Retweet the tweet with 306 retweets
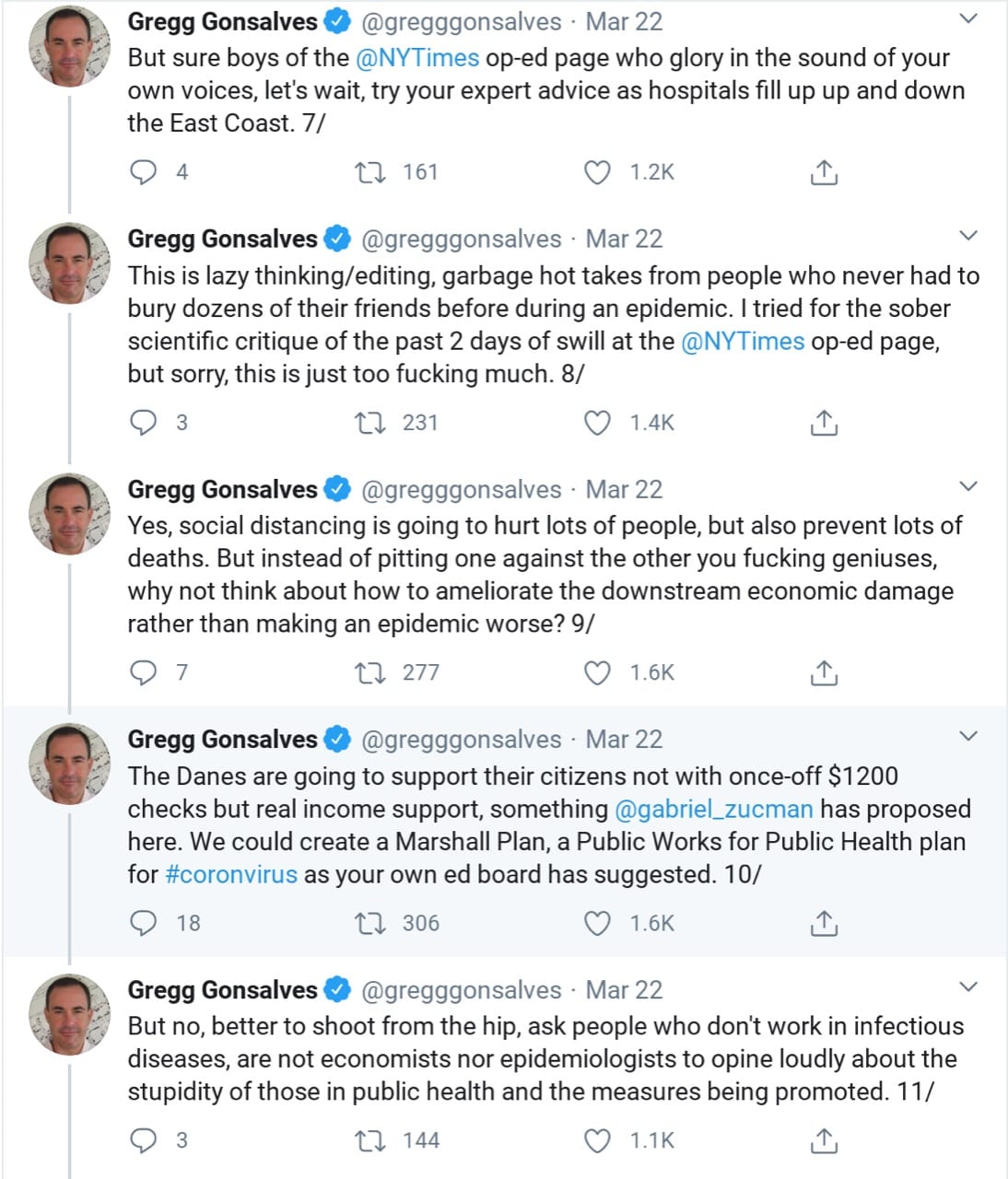 coord(370,924)
